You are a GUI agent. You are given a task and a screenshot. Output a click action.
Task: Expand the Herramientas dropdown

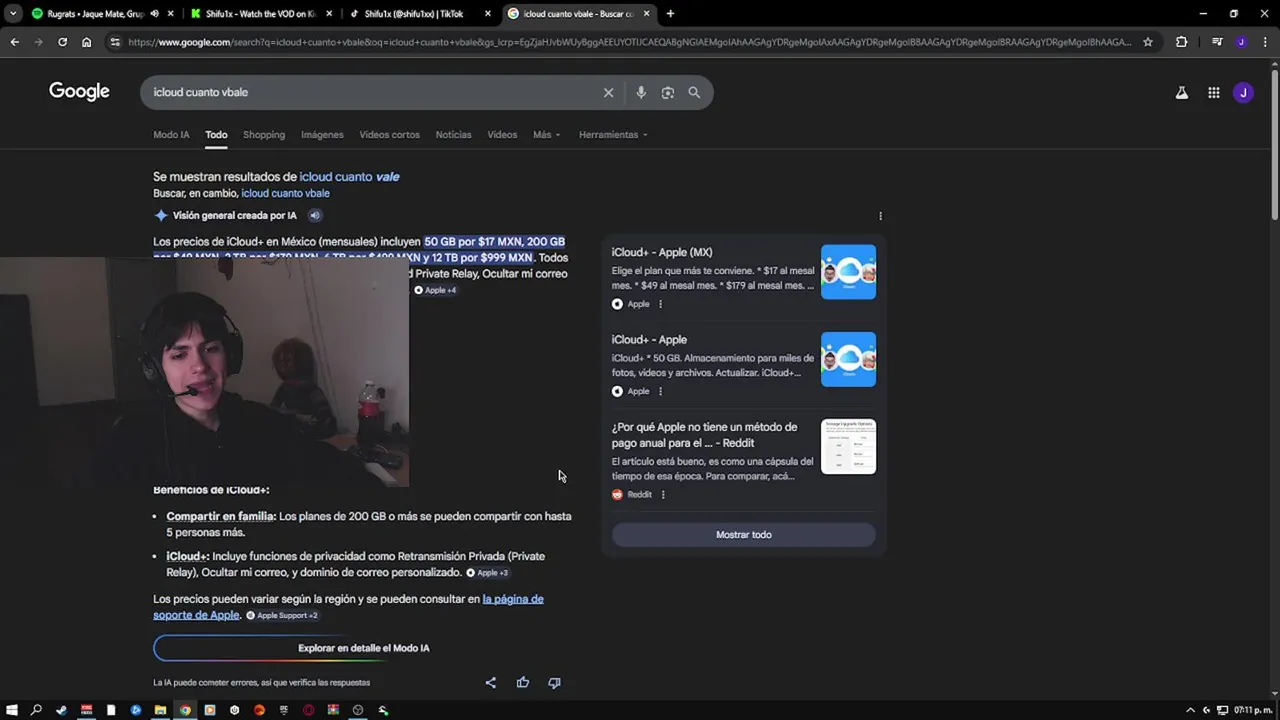613,135
